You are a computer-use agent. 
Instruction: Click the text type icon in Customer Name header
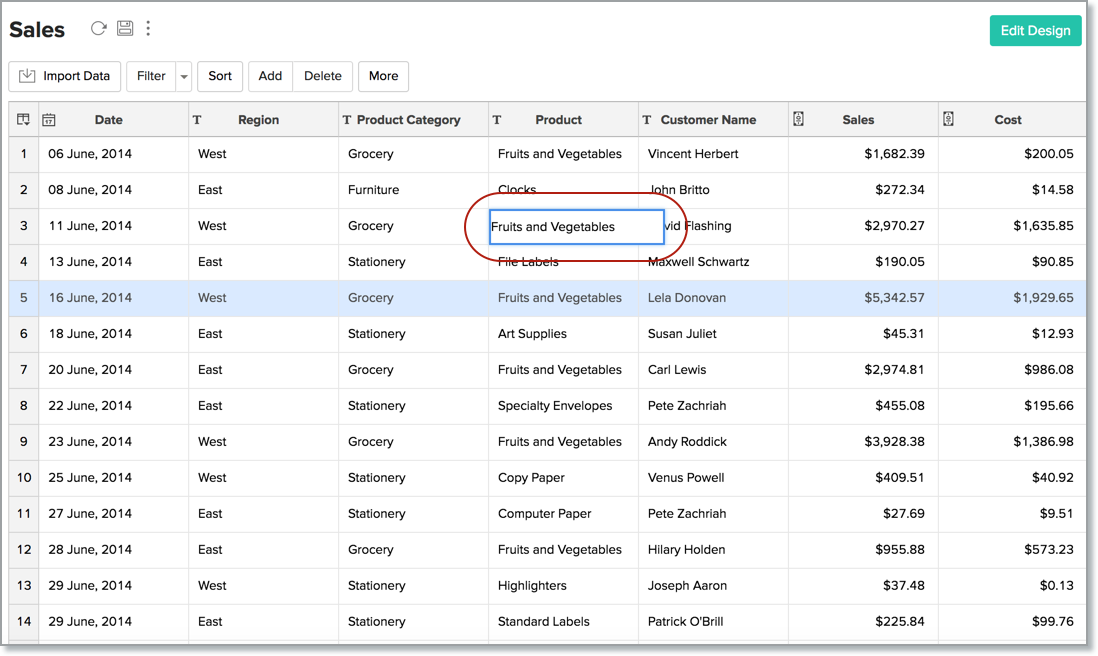[647, 120]
